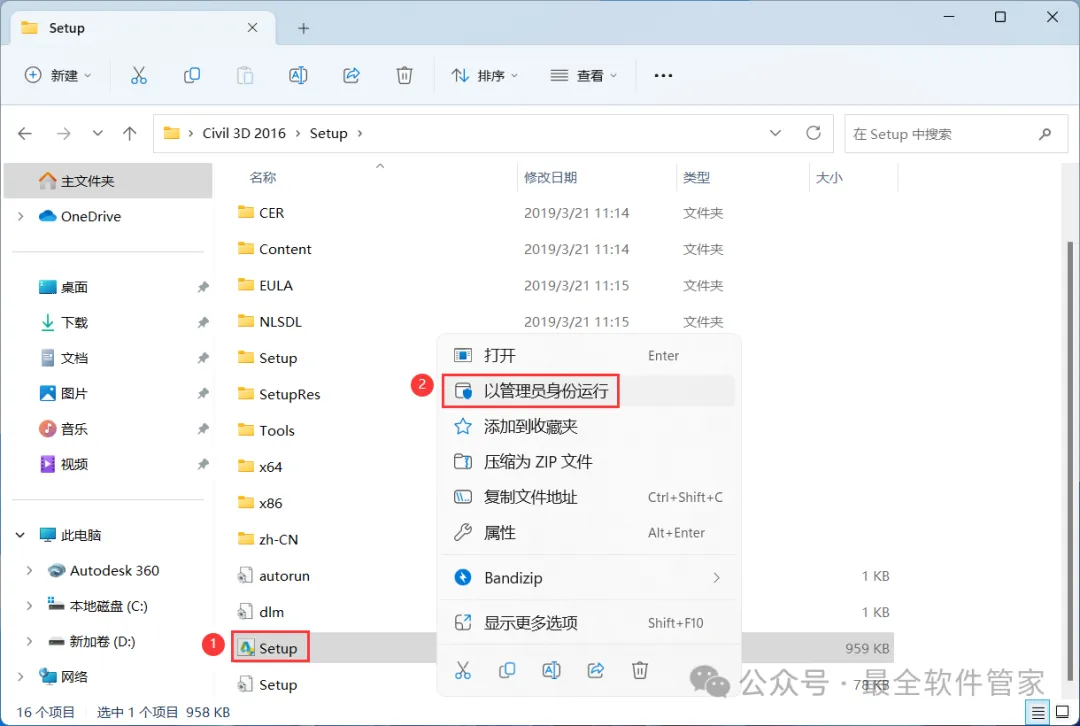This screenshot has width=1080, height=726.
Task: Open recent locations dropdown arrow
Action: [98, 133]
